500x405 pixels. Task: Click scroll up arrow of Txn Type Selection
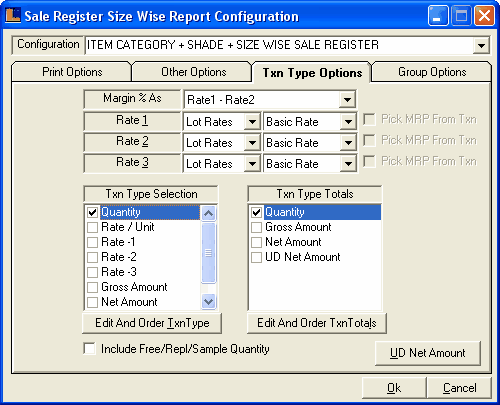[209, 213]
